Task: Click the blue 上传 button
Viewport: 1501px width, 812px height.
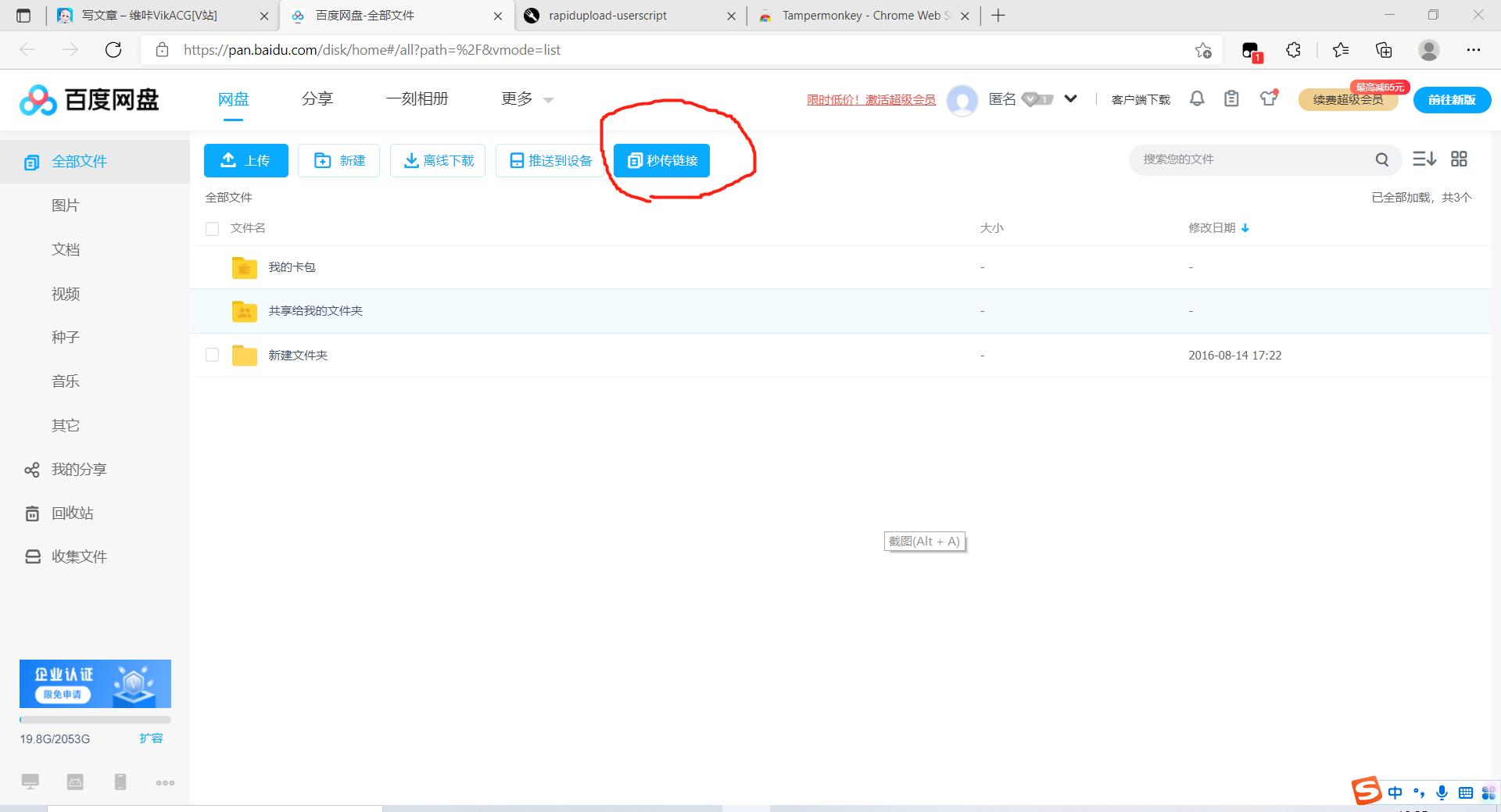Action: tap(246, 160)
